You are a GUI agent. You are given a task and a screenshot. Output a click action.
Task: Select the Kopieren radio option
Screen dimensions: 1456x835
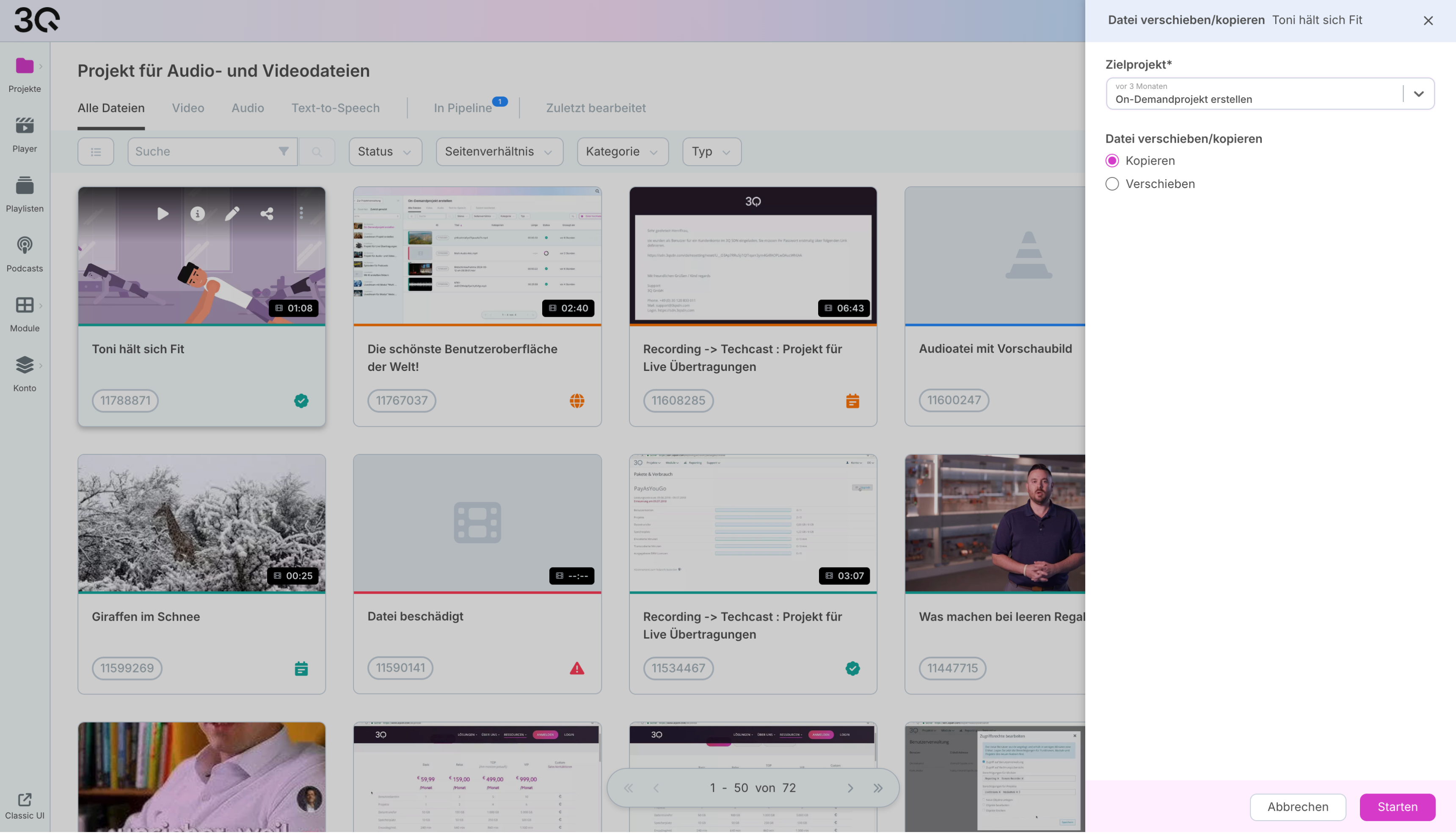tap(1112, 161)
